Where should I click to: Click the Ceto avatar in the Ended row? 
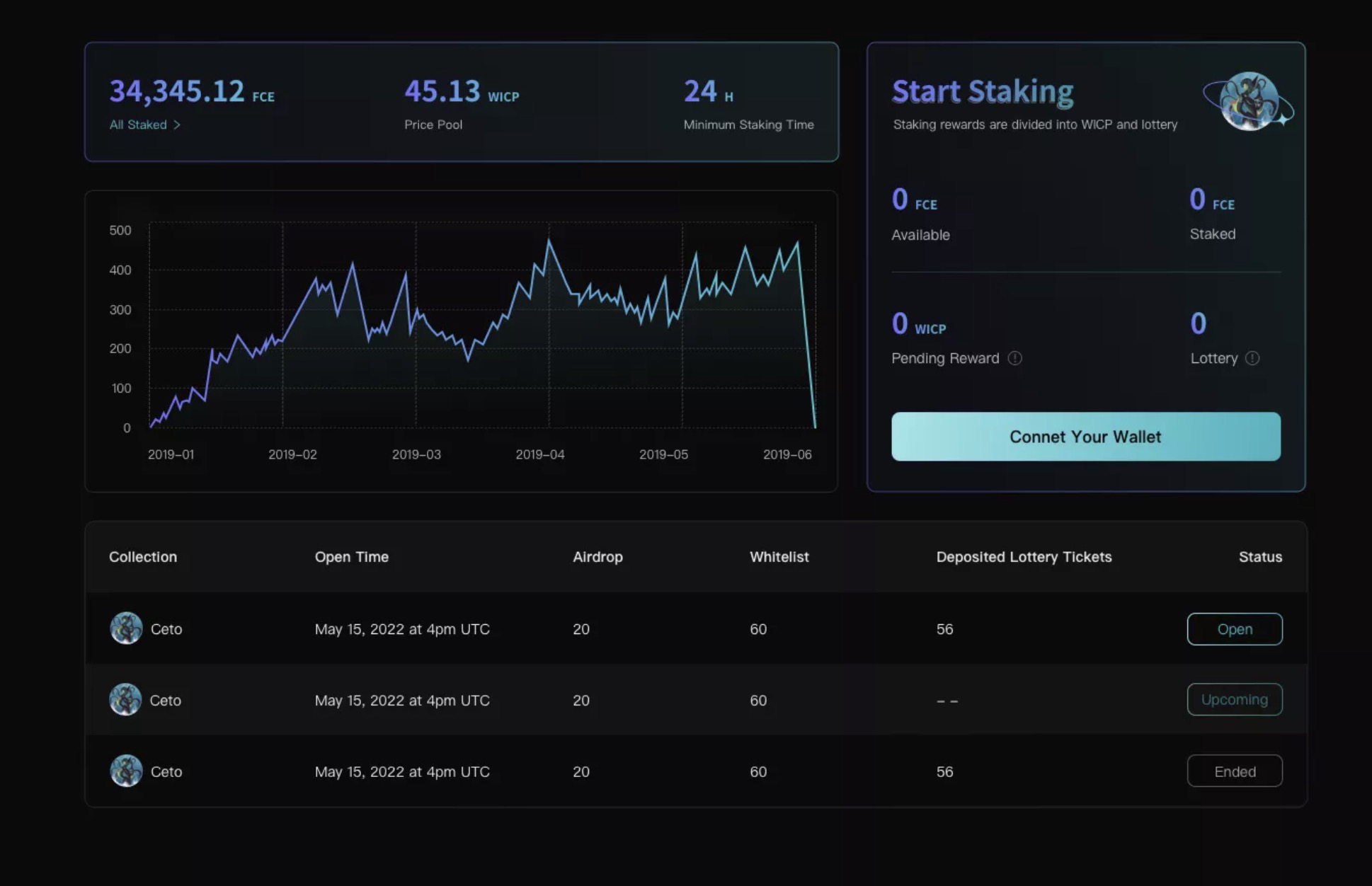tap(126, 771)
